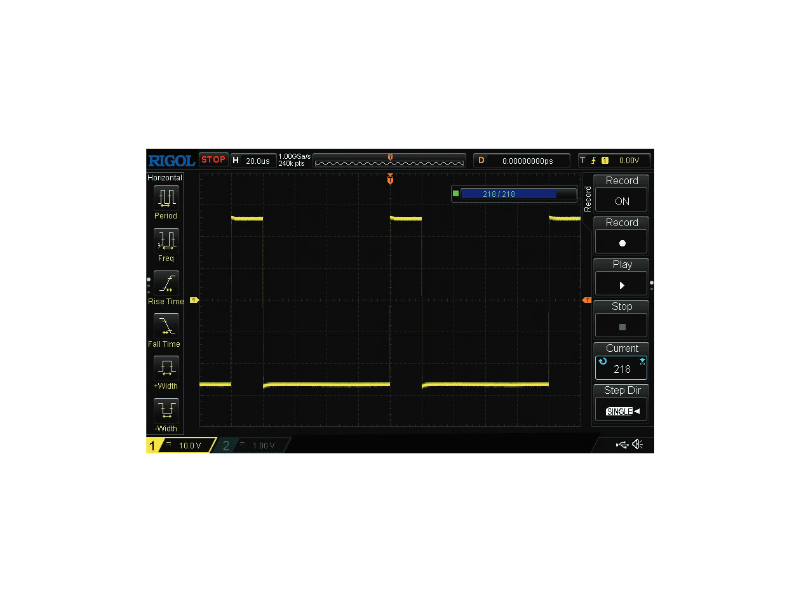Viewport: 800px width, 600px height.
Task: Select the -Width measurement icon
Action: click(x=166, y=410)
